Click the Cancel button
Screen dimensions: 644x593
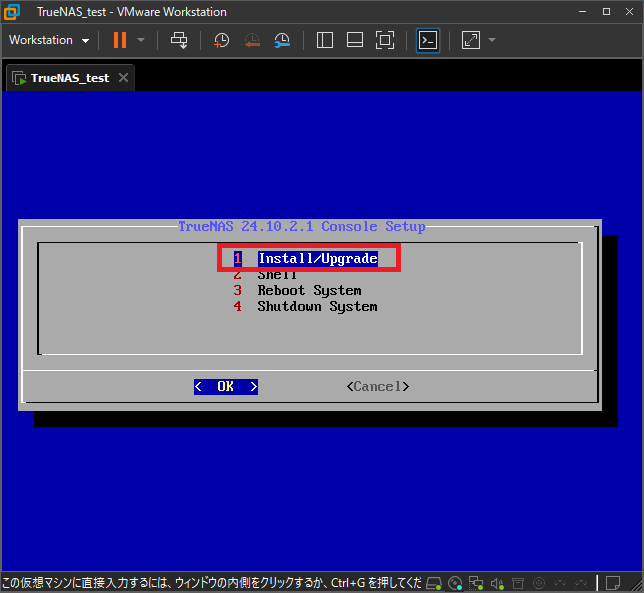pyautogui.click(x=378, y=387)
